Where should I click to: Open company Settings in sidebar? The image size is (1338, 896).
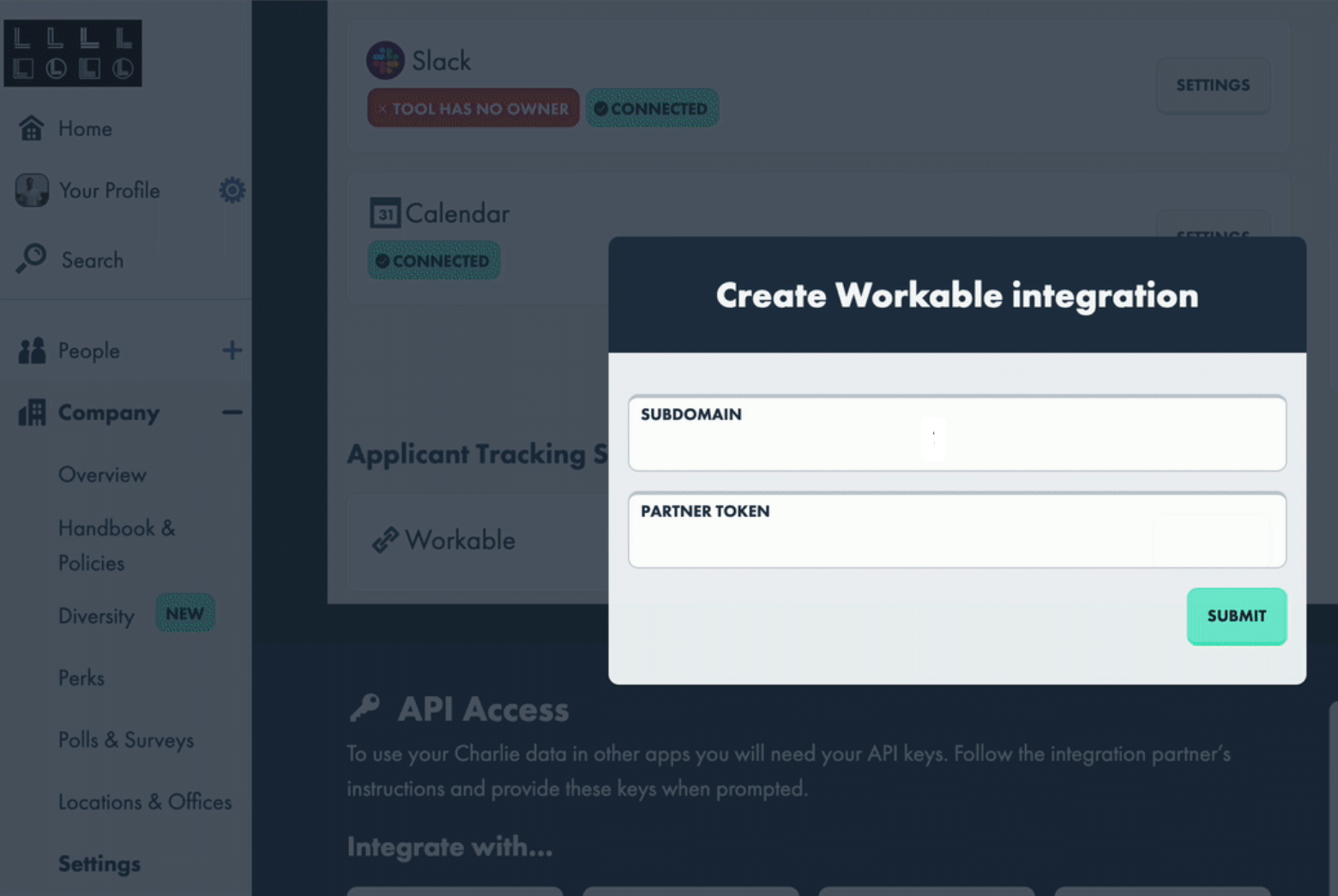pos(99,863)
